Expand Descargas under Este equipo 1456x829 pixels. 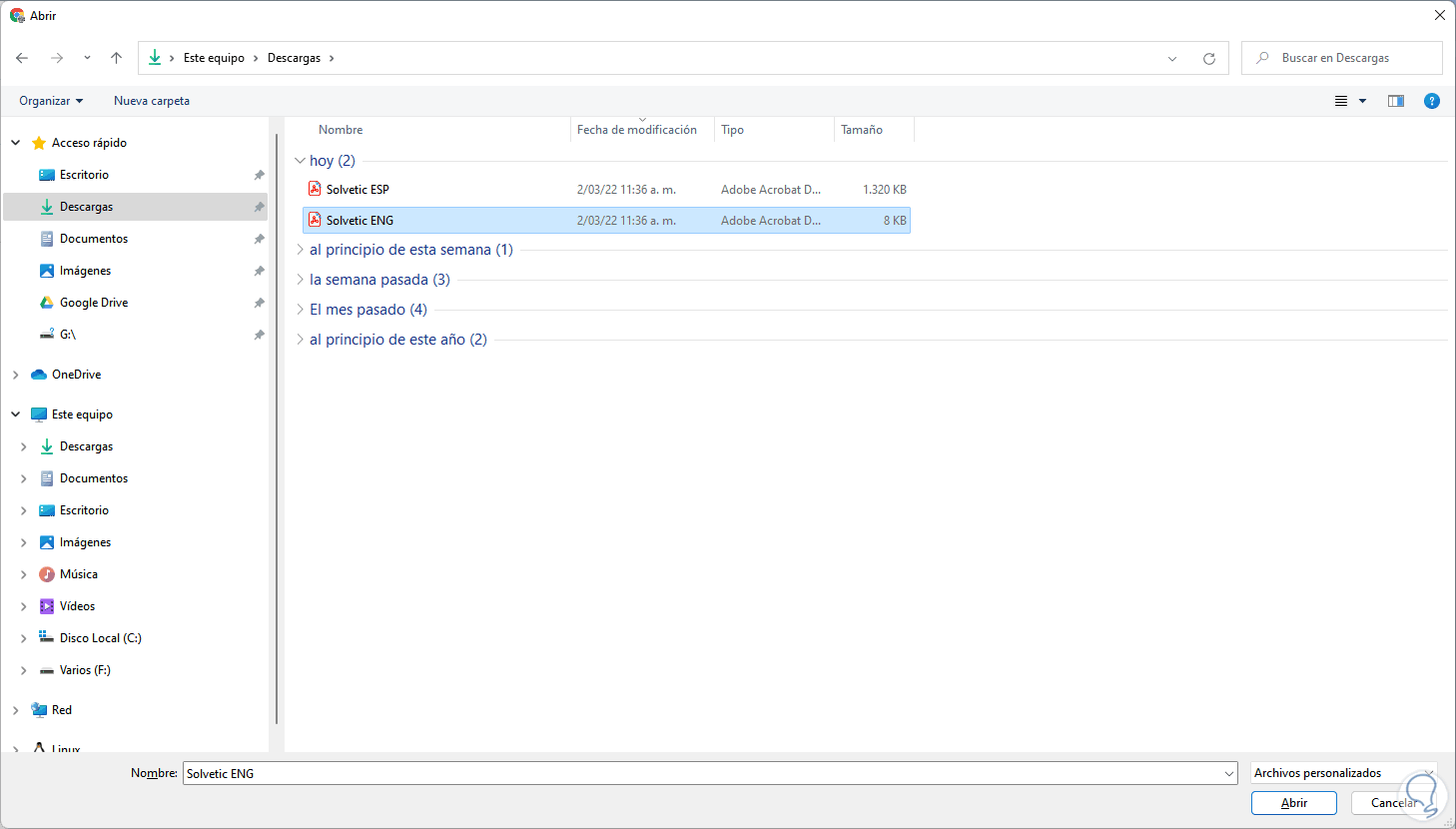pyautogui.click(x=24, y=446)
